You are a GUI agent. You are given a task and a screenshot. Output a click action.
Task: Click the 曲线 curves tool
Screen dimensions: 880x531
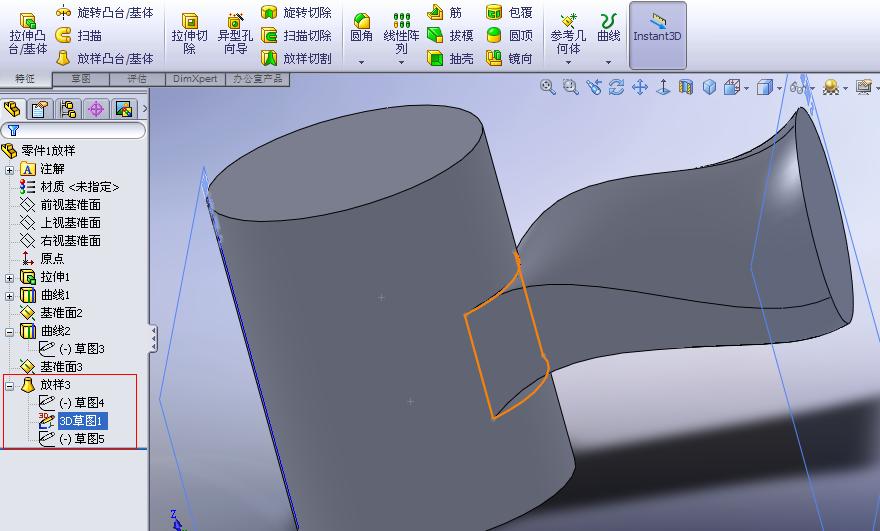coord(608,28)
